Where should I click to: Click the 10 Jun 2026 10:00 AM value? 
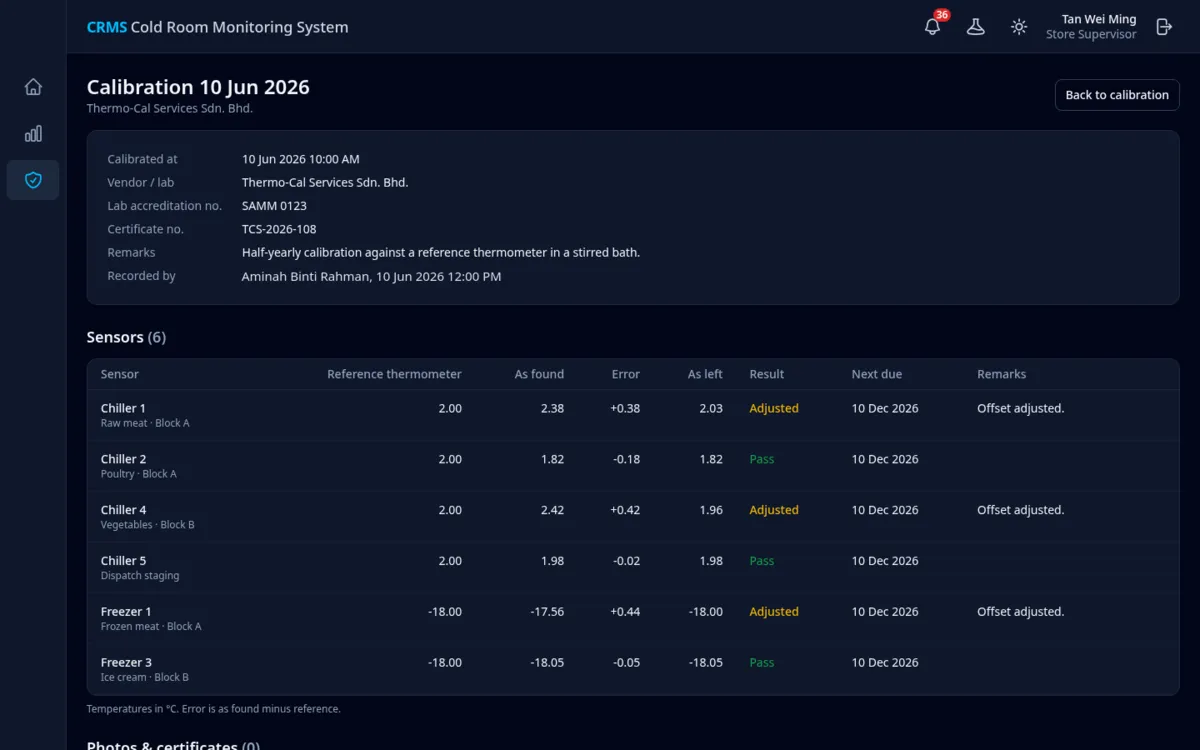click(x=300, y=159)
